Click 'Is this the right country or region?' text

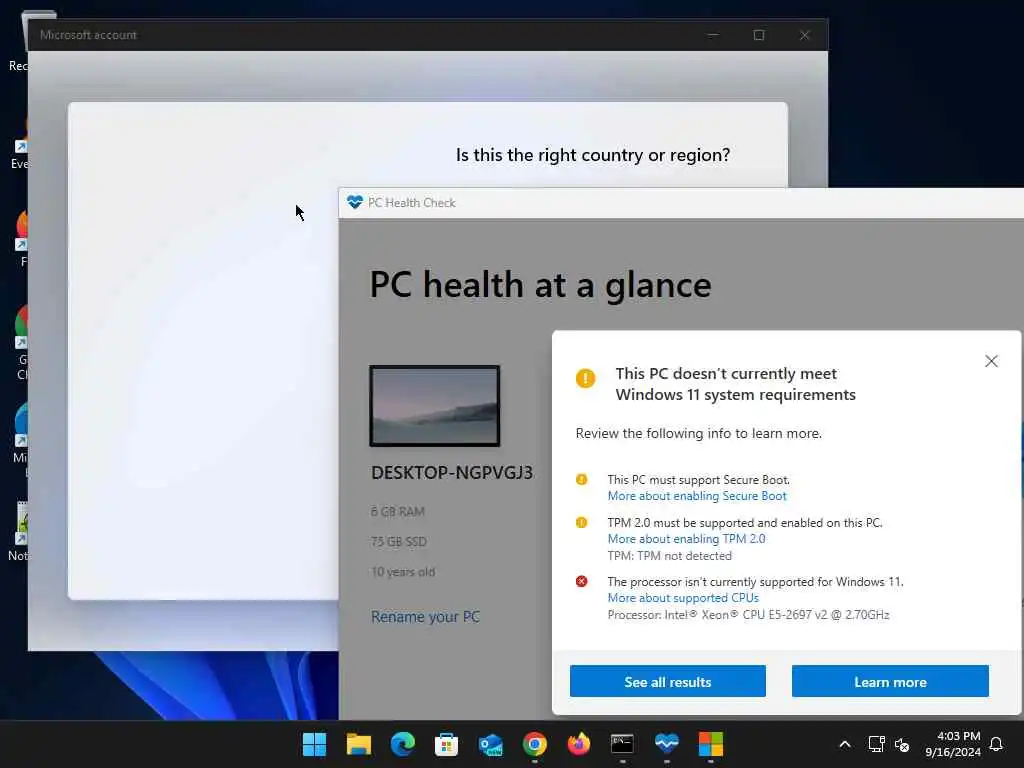point(593,155)
